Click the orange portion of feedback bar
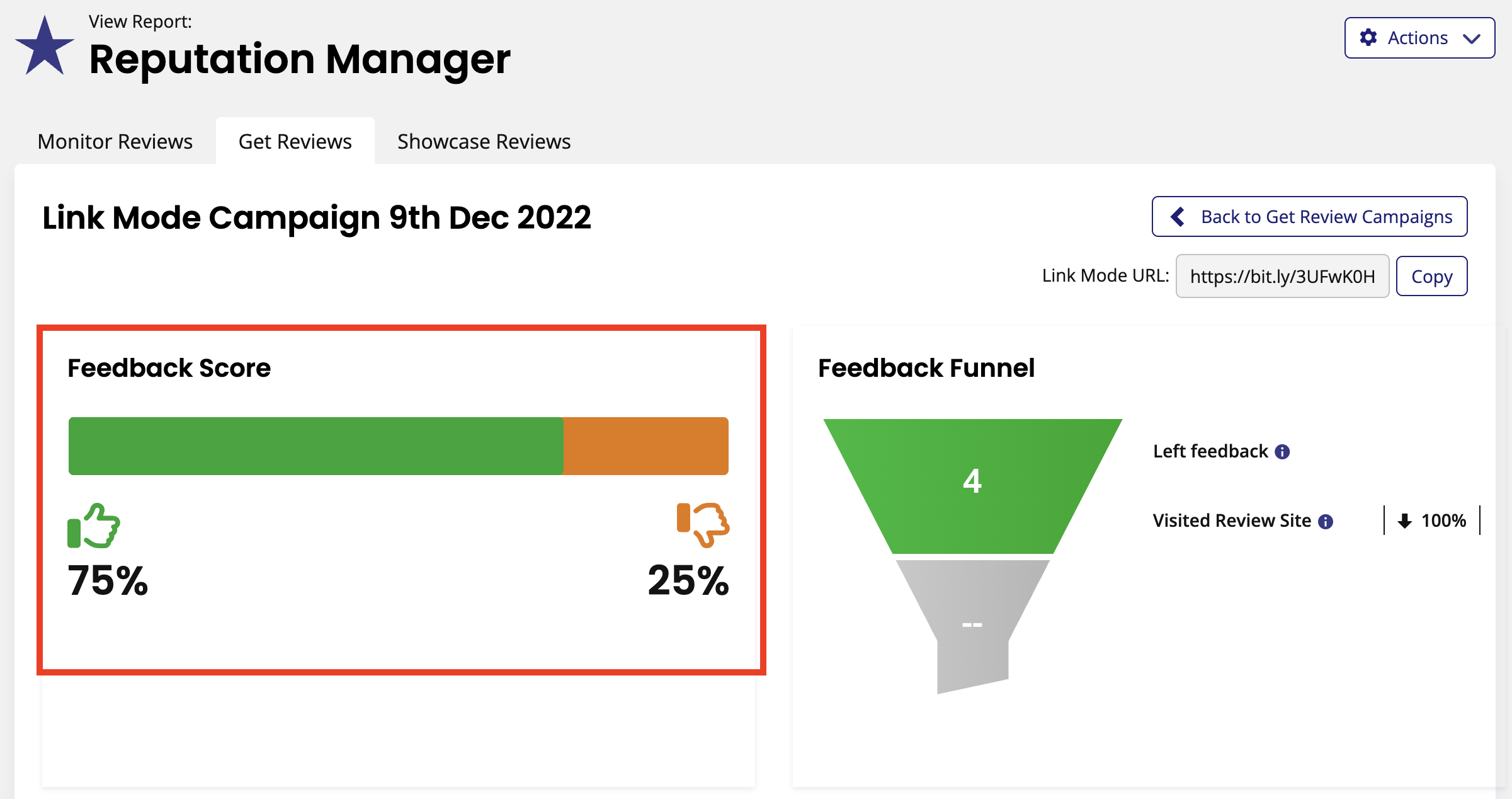The image size is (1512, 799). [x=645, y=446]
